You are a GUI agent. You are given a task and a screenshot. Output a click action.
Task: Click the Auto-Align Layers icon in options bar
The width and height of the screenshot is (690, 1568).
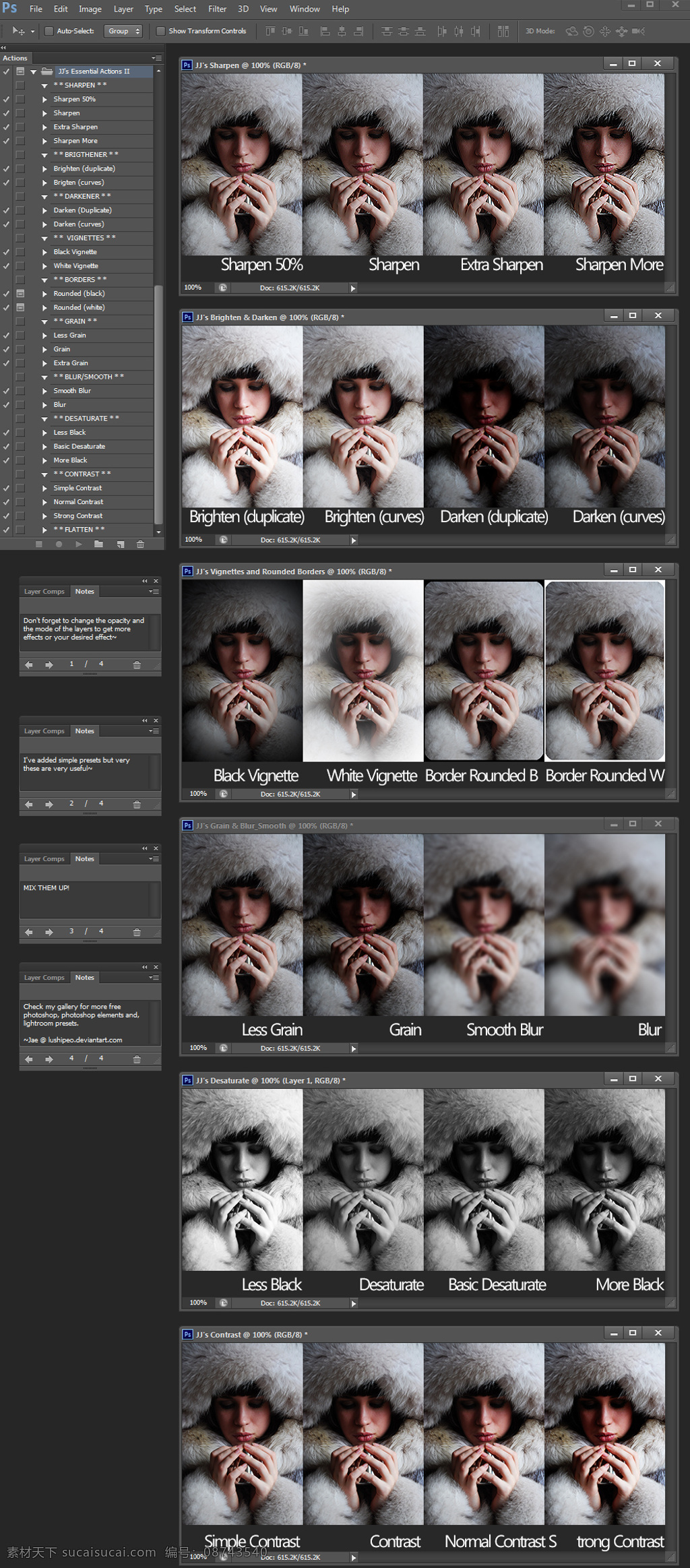click(x=503, y=31)
